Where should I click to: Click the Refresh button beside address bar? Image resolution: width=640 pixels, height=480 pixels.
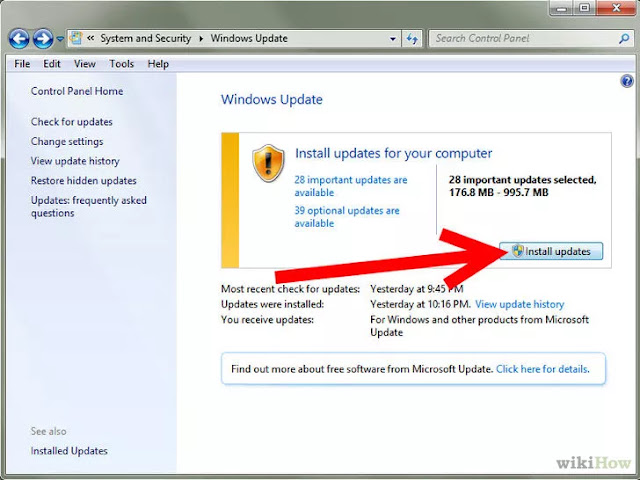412,39
